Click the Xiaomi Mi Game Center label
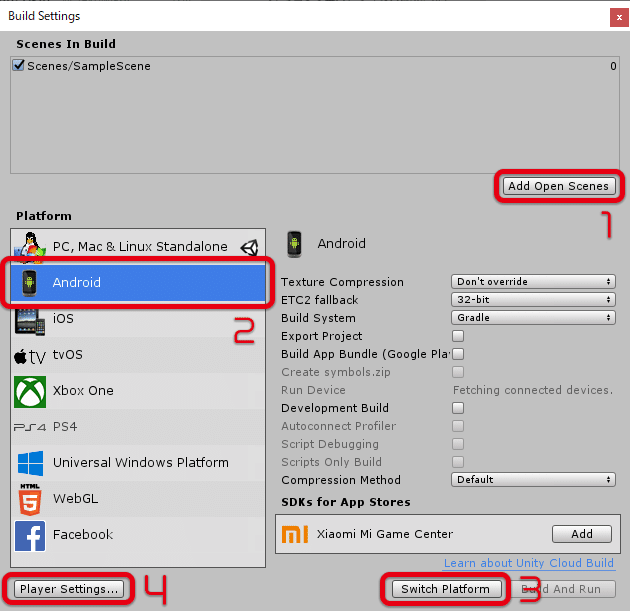Viewport: 630px width, 611px height. (x=385, y=534)
